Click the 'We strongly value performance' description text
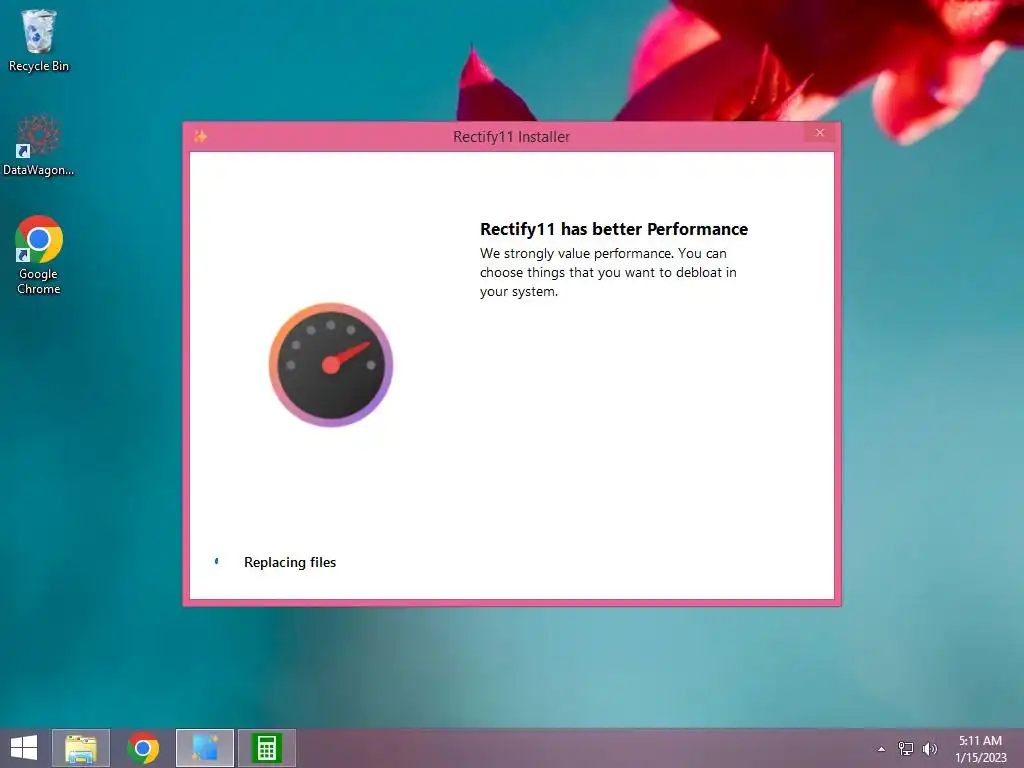1024x768 pixels. (608, 272)
